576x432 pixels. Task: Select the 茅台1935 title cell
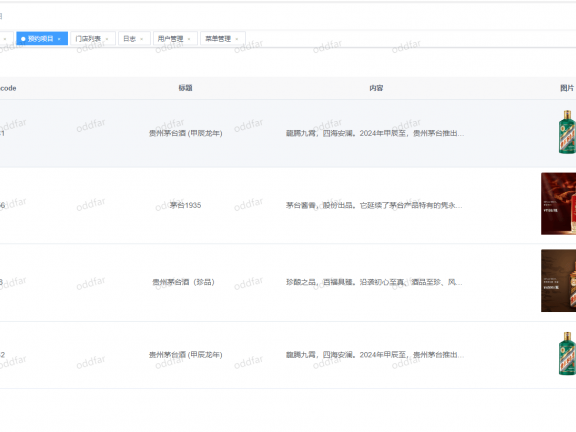[186, 205]
